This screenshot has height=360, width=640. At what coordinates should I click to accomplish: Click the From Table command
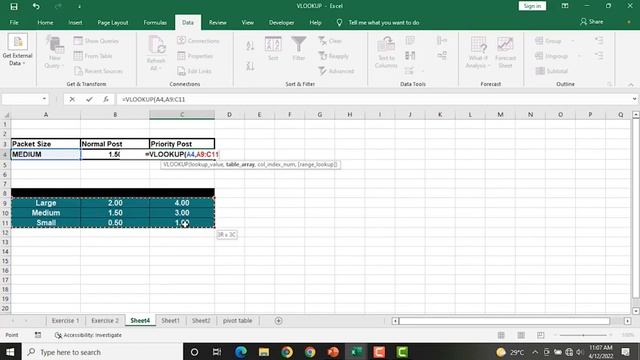93,56
